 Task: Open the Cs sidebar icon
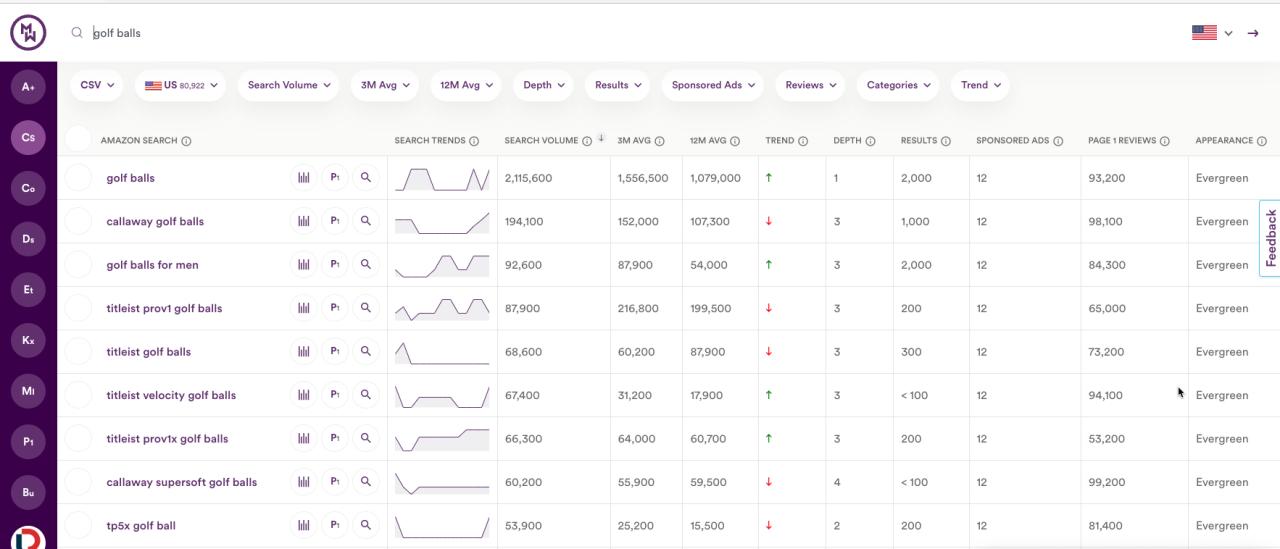click(28, 138)
